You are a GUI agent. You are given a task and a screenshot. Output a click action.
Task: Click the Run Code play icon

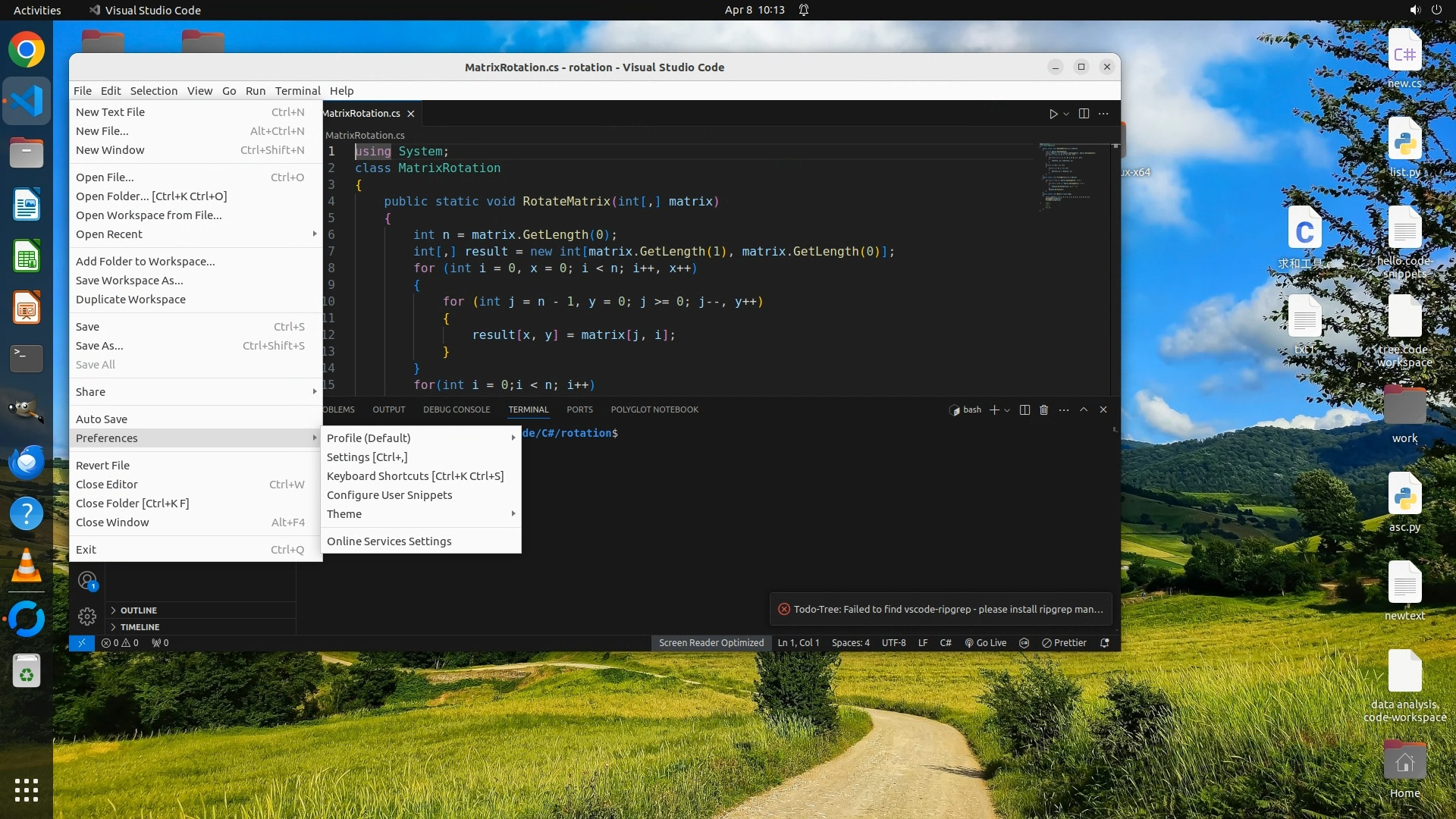1053,114
